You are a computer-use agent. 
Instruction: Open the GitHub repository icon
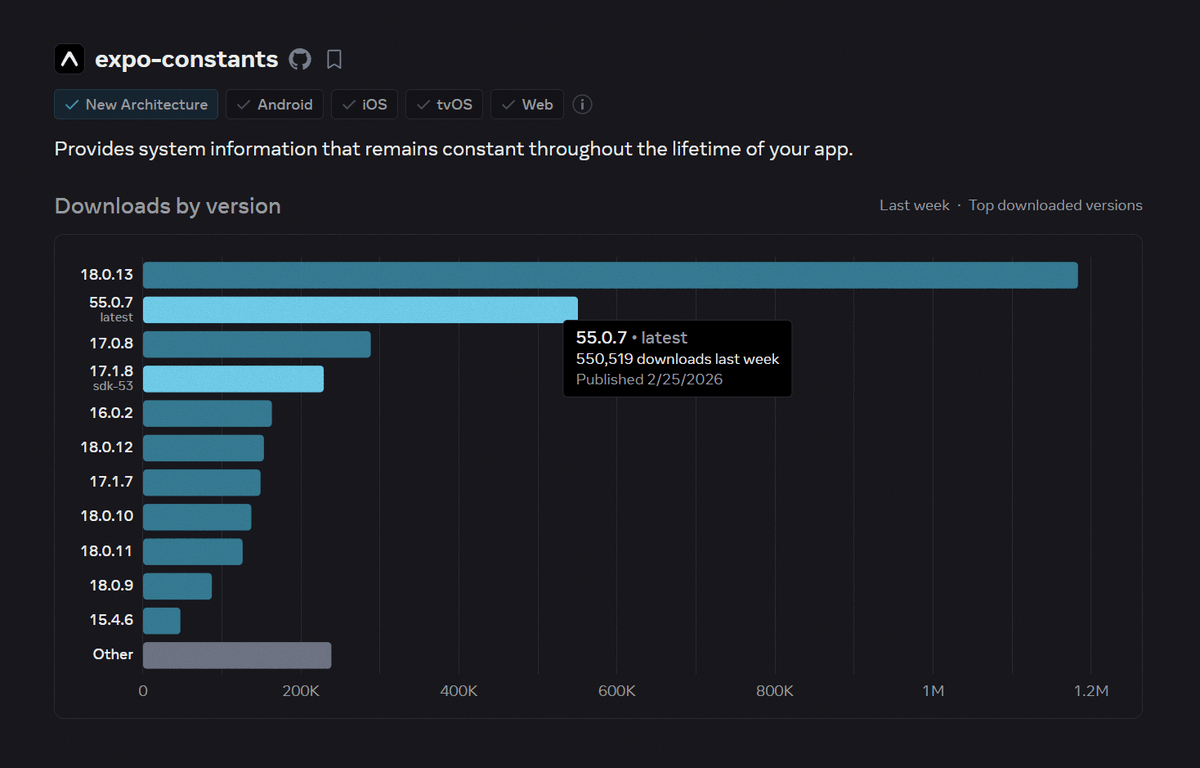[x=300, y=59]
